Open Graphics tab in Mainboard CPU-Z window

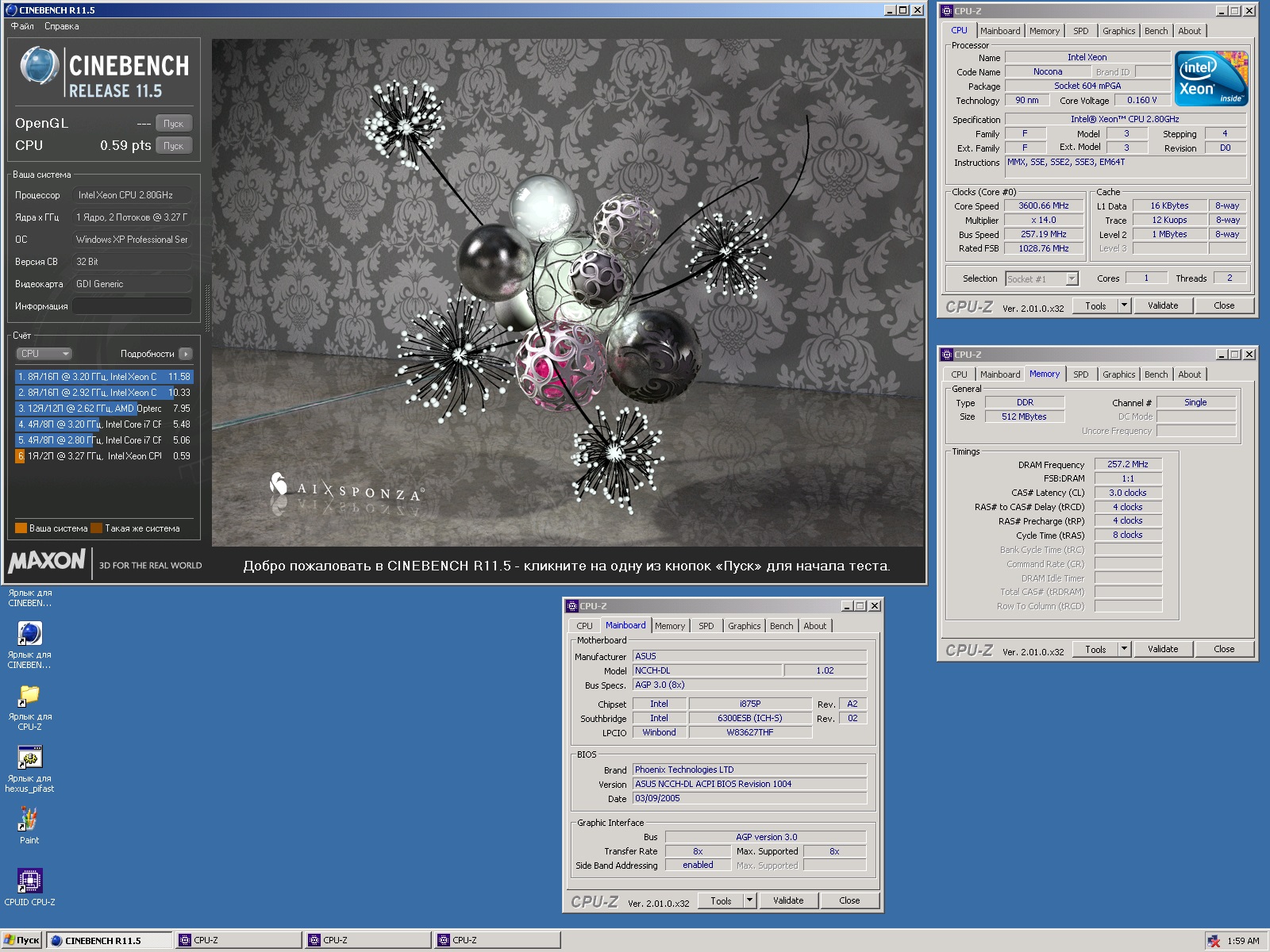point(744,626)
